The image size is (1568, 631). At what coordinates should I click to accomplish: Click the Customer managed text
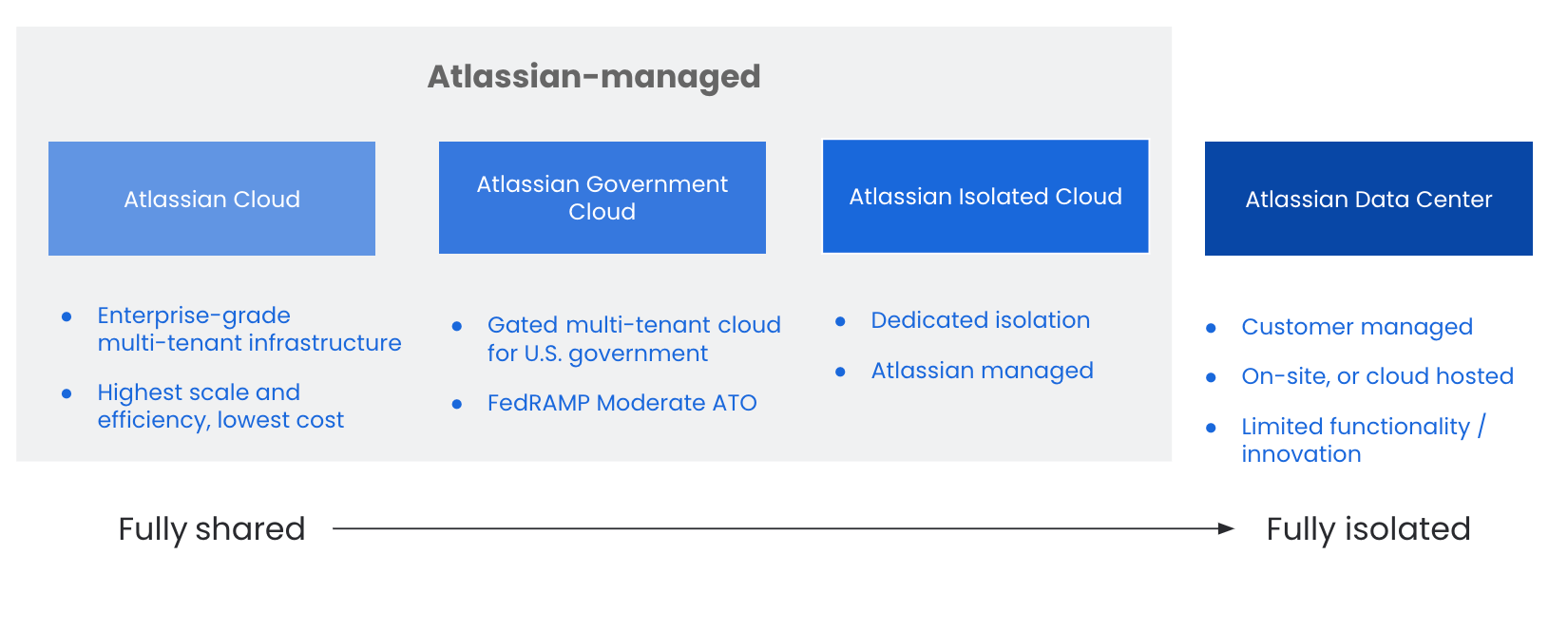pyautogui.click(x=1356, y=327)
